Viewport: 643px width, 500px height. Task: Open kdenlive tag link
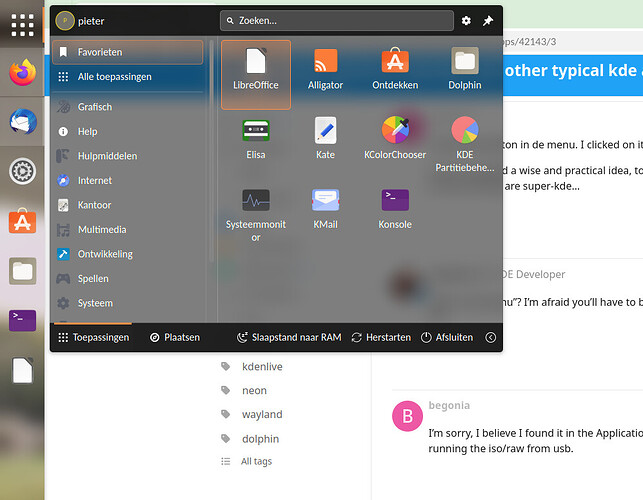pyautogui.click(x=262, y=367)
